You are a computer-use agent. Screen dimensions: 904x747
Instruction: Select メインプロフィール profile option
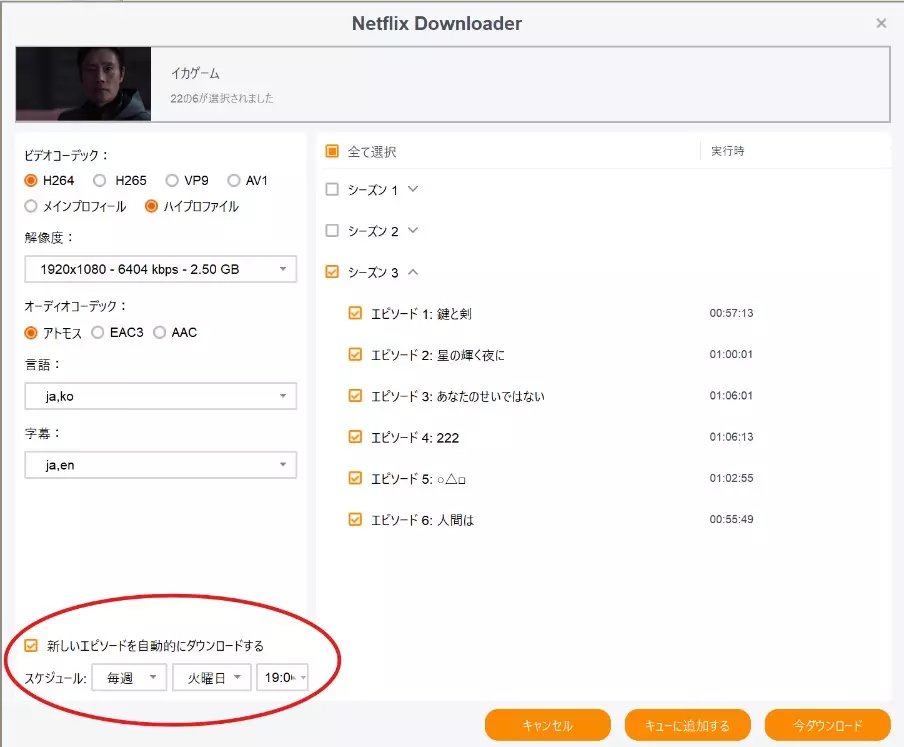(x=31, y=206)
